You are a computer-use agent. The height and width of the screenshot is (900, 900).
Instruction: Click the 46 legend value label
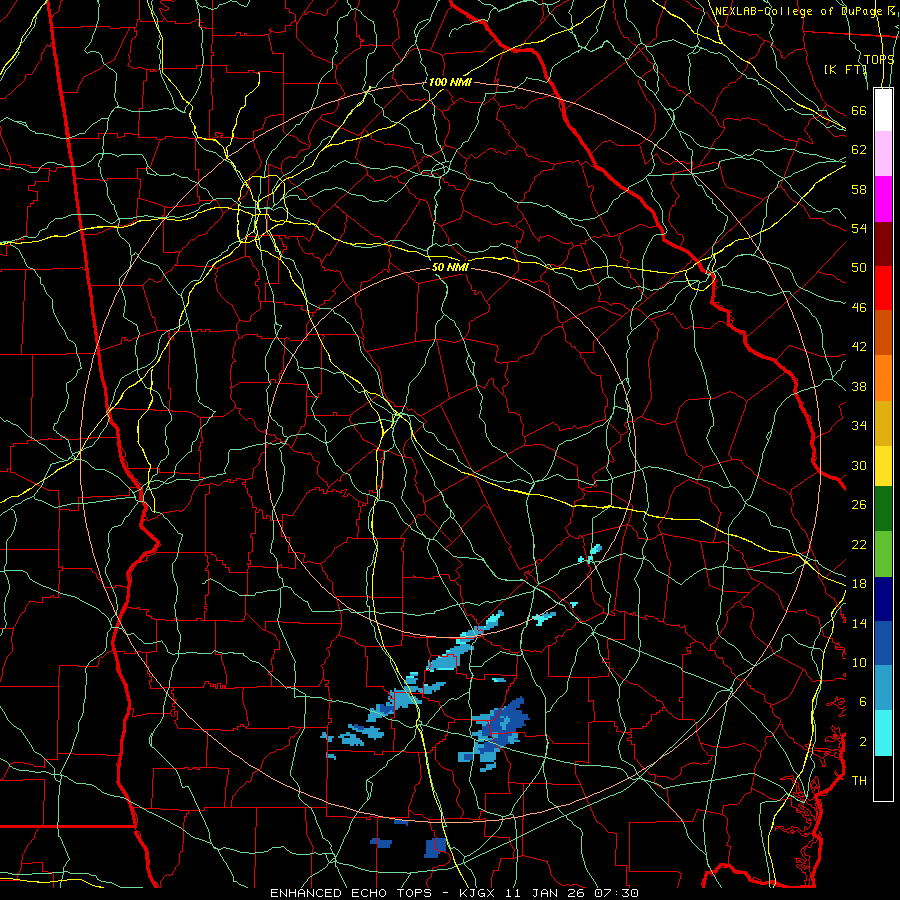pyautogui.click(x=859, y=308)
